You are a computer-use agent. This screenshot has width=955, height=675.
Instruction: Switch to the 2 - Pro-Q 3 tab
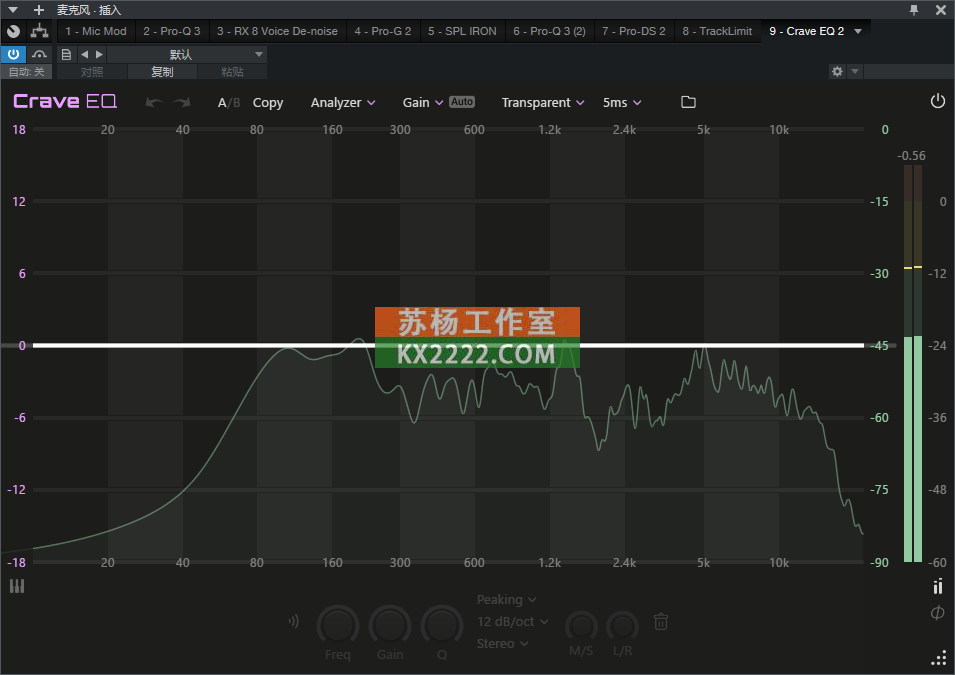click(172, 31)
